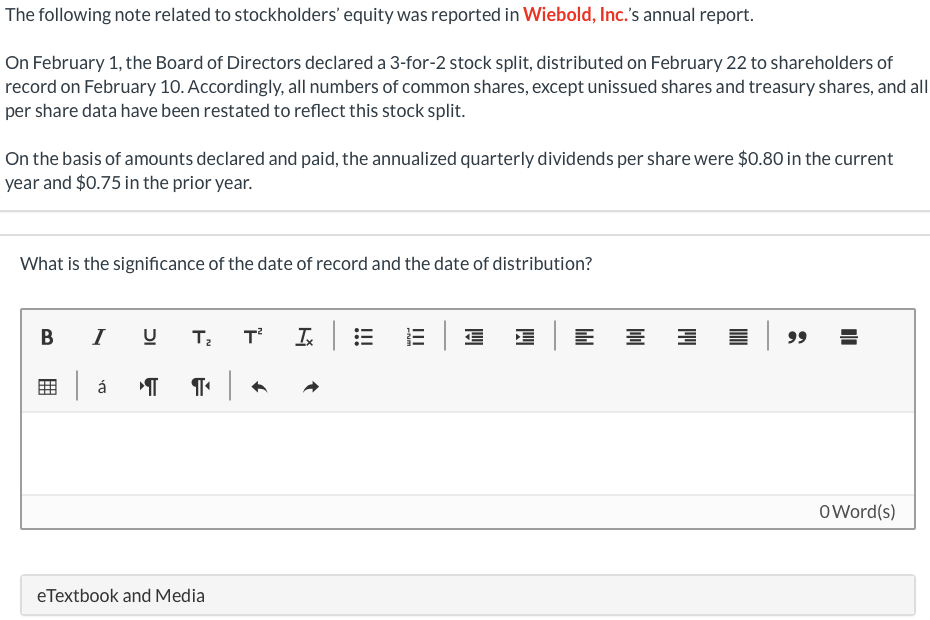Set right-to-left text direction

click(x=200, y=387)
